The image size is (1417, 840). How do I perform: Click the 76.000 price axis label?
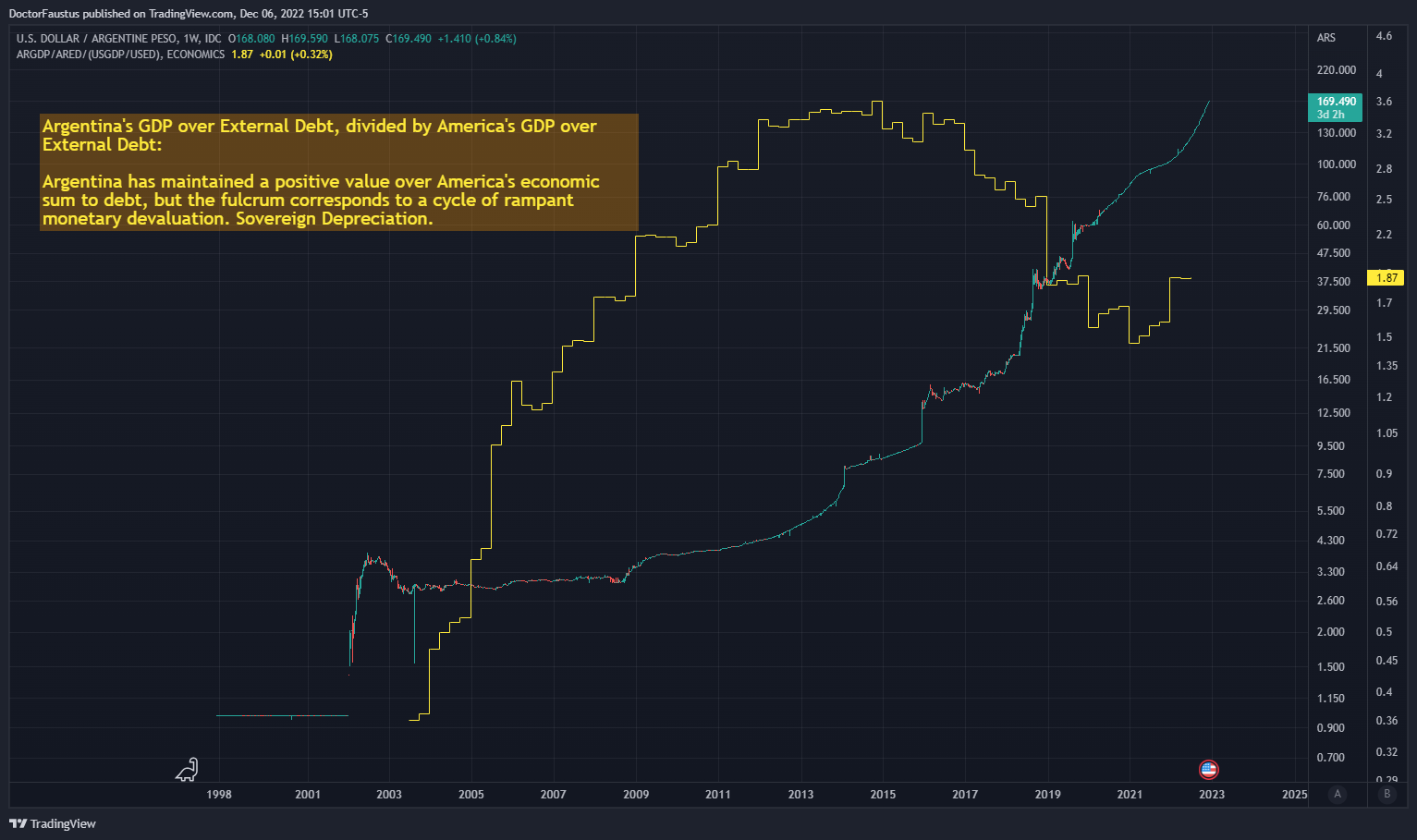click(1334, 197)
